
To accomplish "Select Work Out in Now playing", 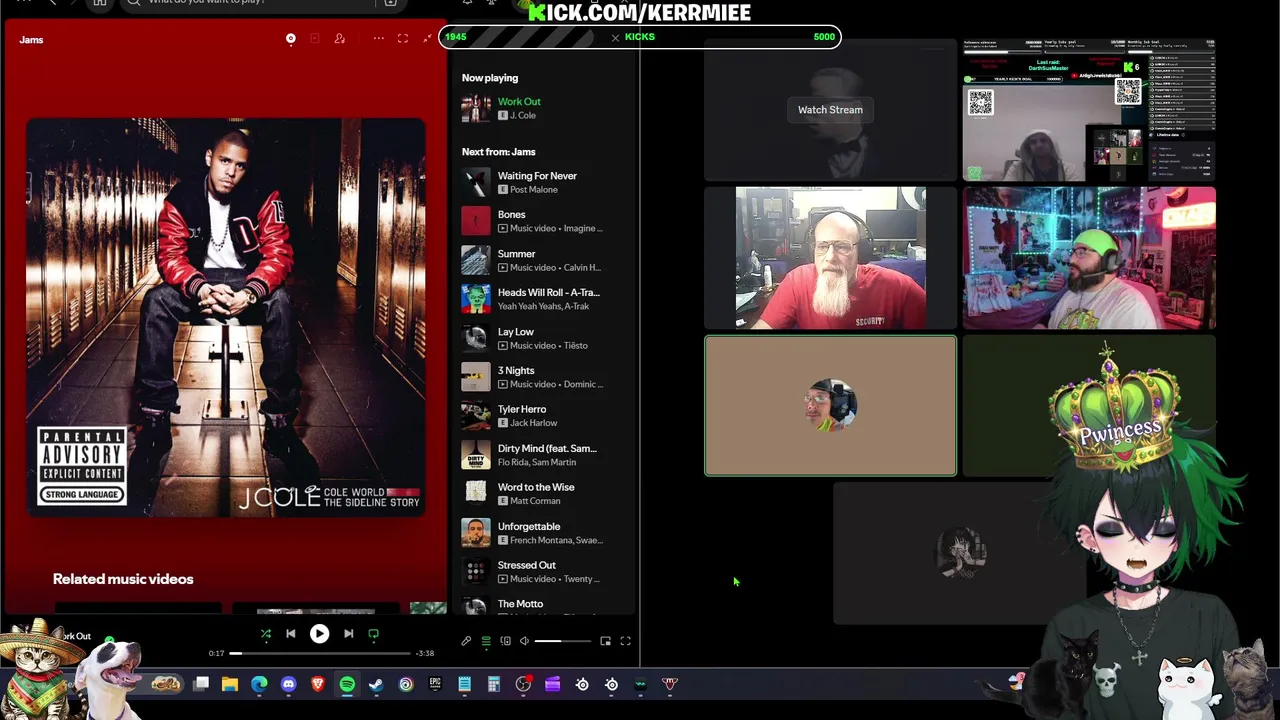I will pos(519,101).
